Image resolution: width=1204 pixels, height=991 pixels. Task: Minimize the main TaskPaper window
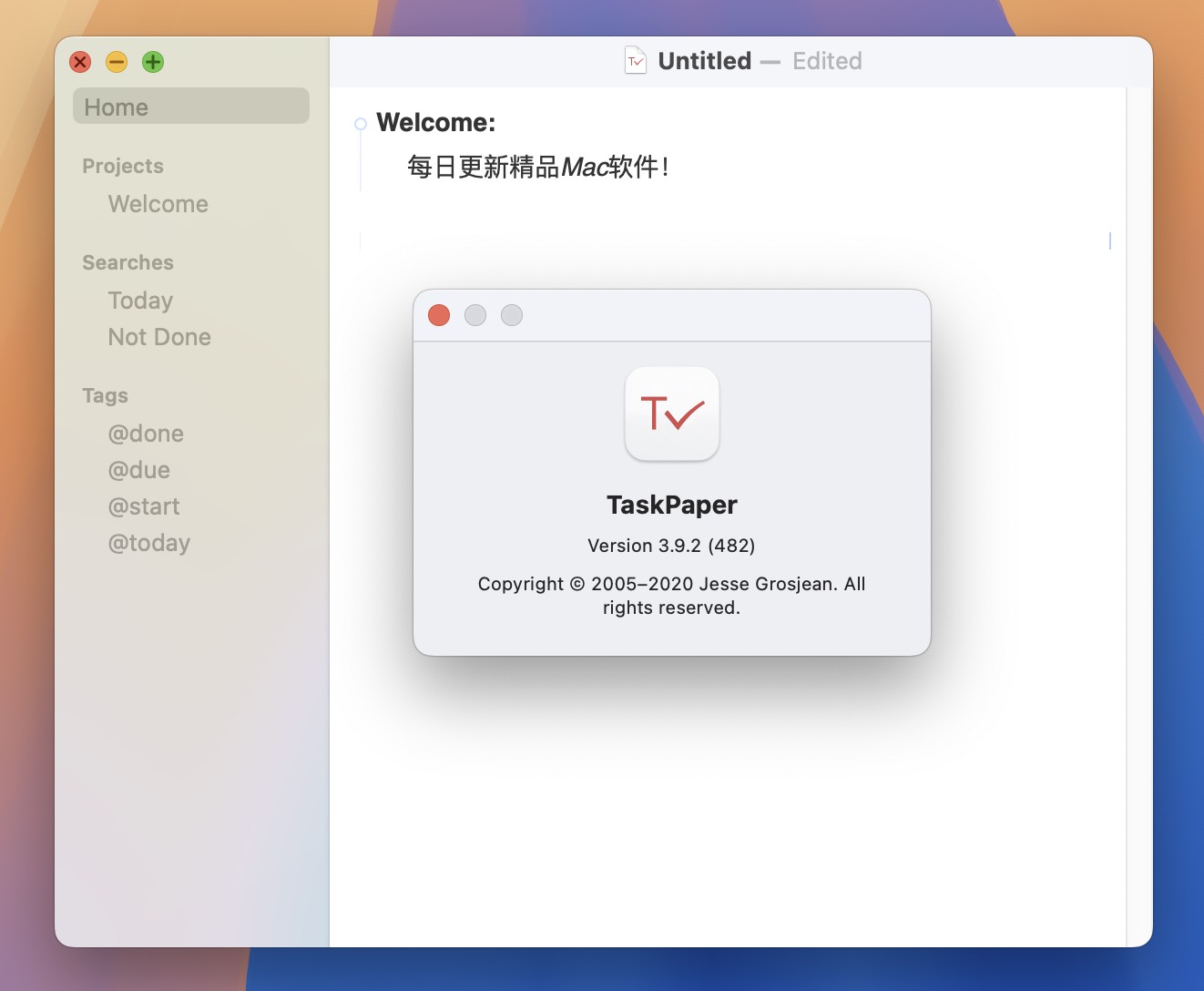tap(117, 62)
